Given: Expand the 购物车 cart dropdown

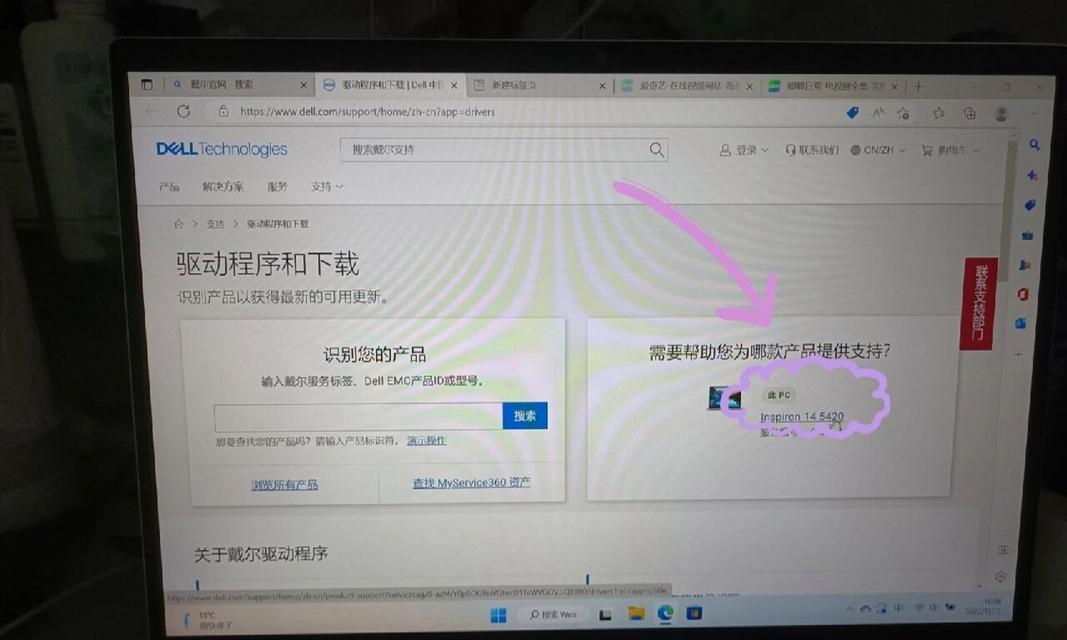Looking at the screenshot, I should click(951, 150).
